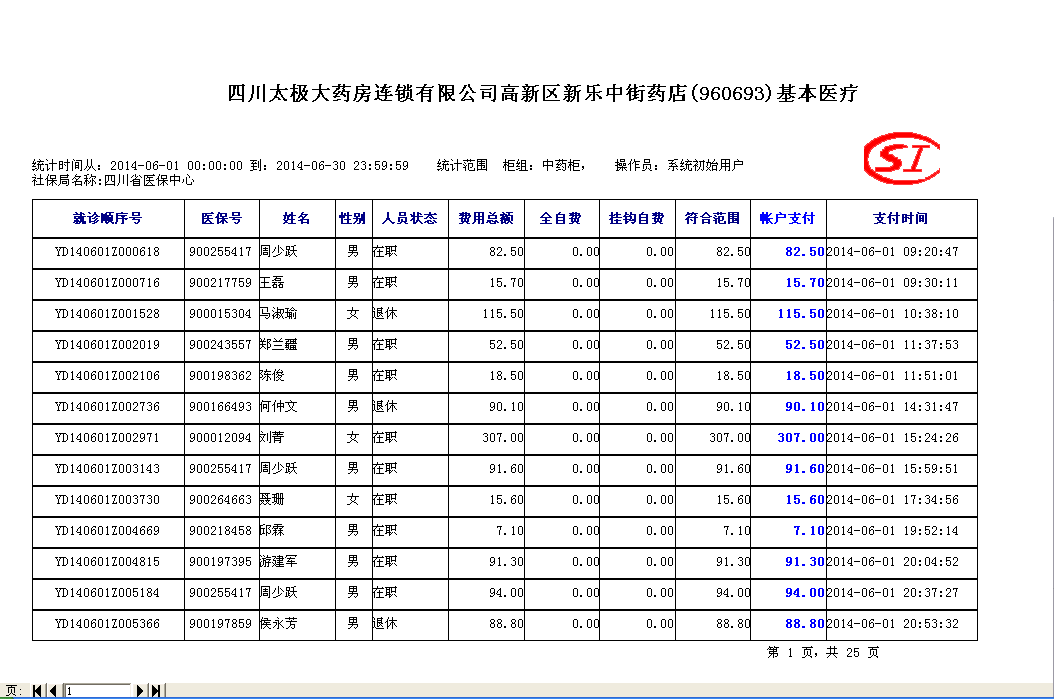The image size is (1054, 699).
Task: Select visit number YD140601Z005366
Action: coord(108,624)
